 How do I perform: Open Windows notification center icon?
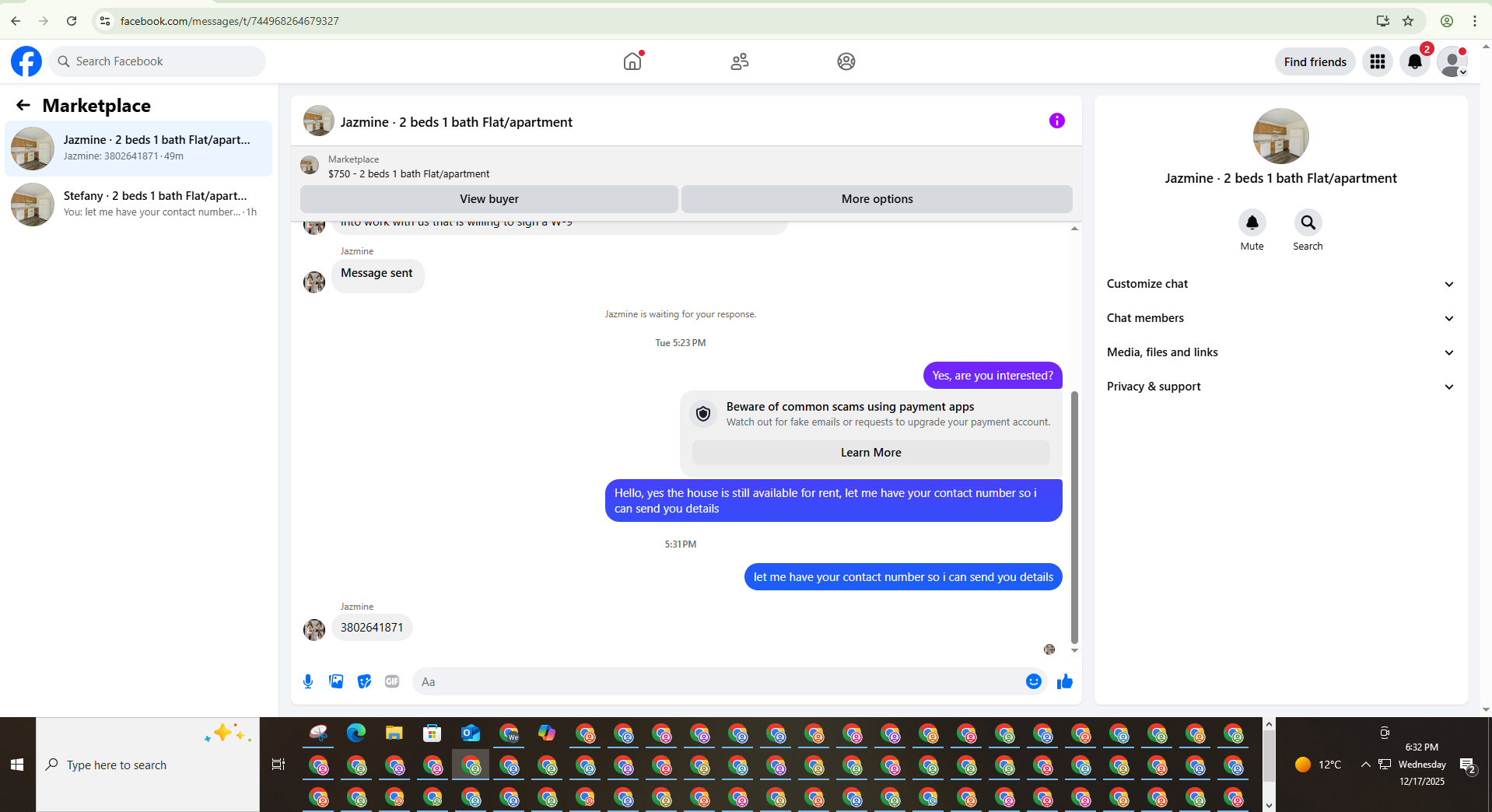click(x=1468, y=765)
